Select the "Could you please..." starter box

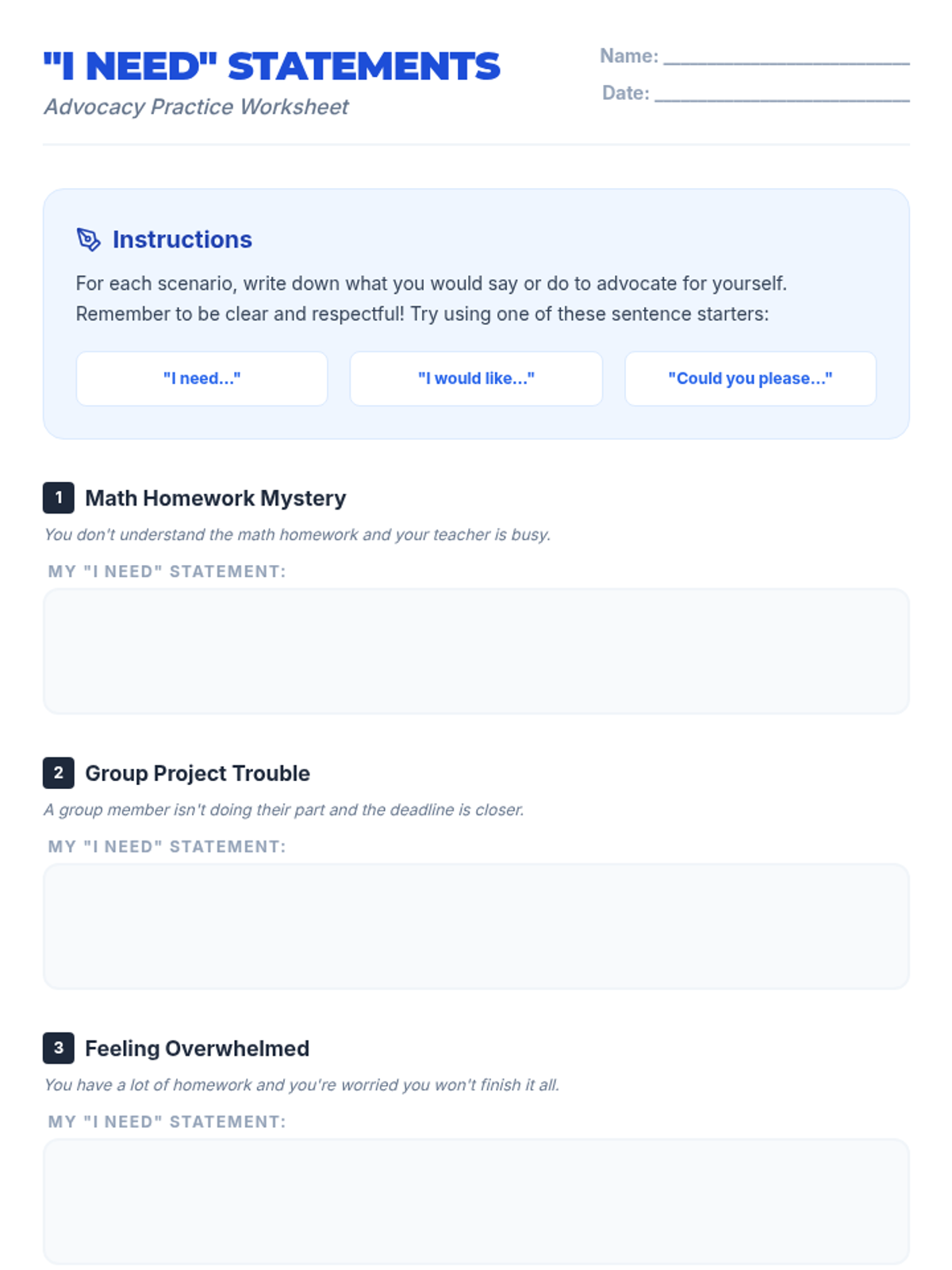tap(750, 379)
